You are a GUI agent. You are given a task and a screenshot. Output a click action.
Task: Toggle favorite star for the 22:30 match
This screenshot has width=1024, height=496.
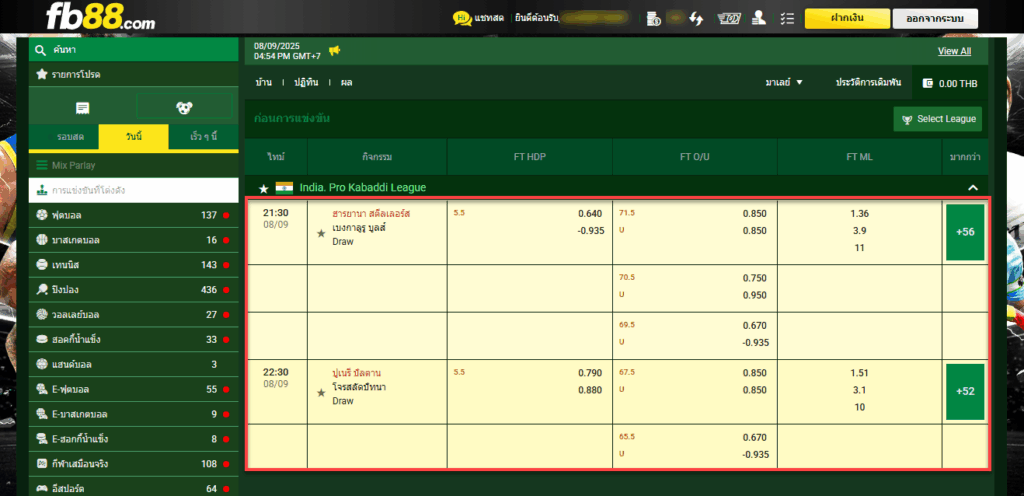tap(321, 392)
